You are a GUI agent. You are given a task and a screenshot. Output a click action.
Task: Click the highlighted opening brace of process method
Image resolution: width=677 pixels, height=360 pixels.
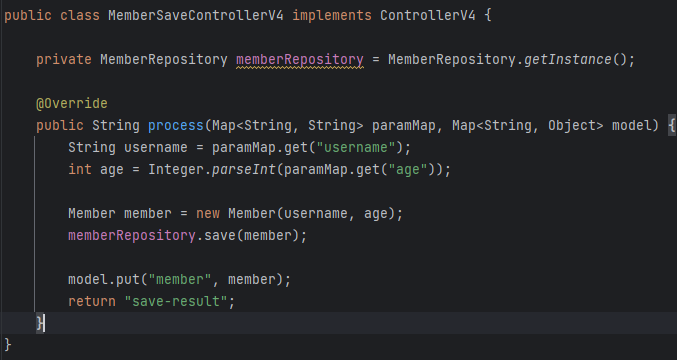pyautogui.click(x=671, y=126)
